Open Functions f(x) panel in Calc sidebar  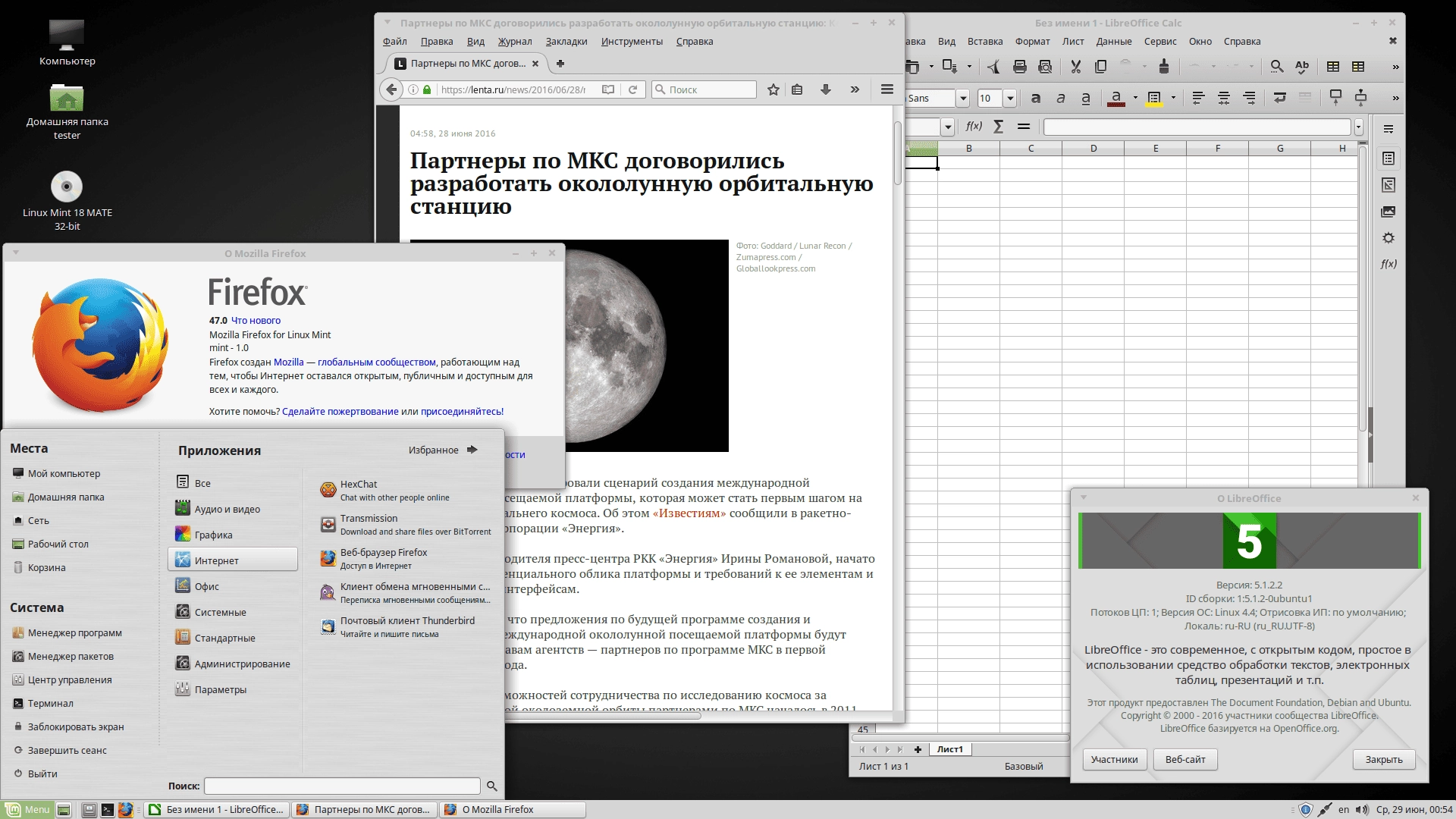tap(1389, 264)
